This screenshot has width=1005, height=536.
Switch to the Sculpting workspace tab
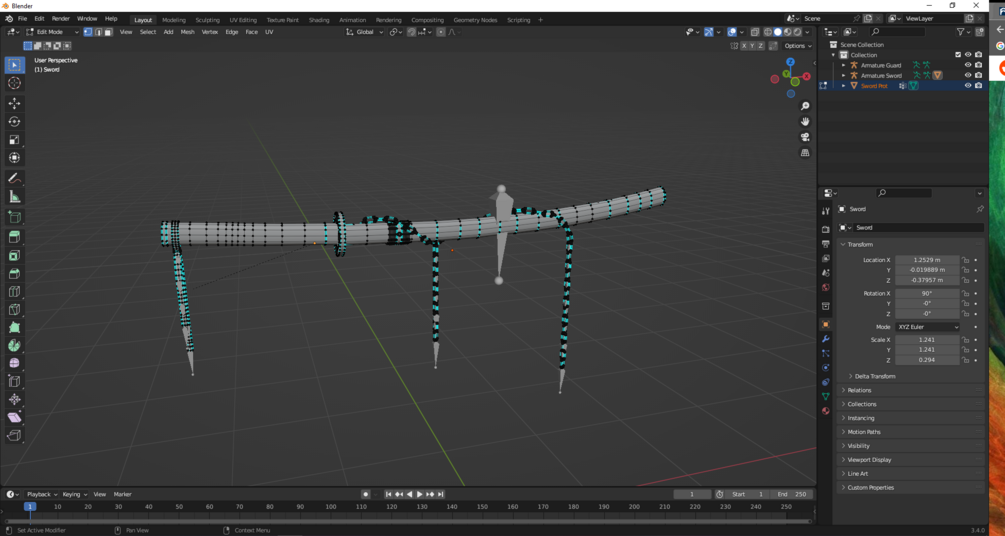(x=207, y=20)
